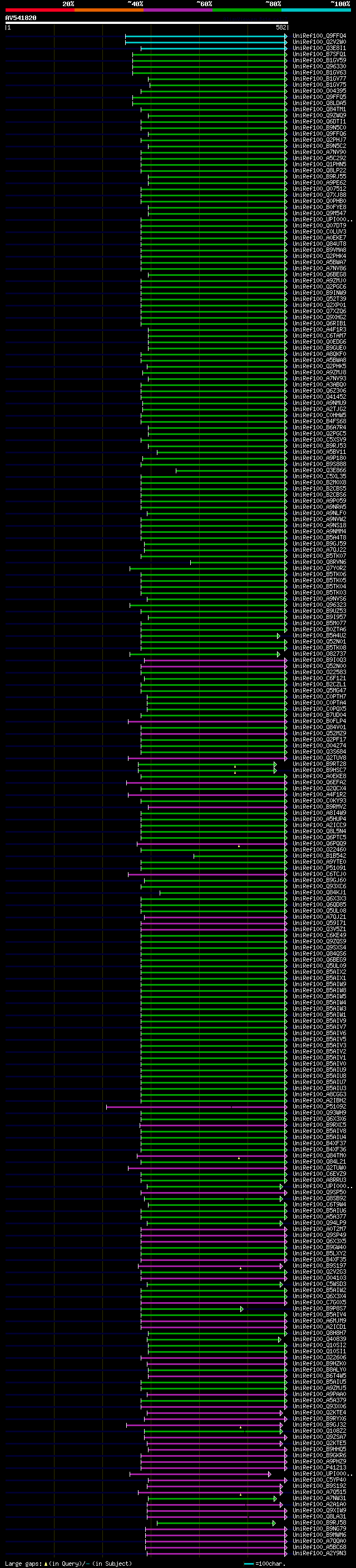Click the long purple bar for UniRef100_P51092

pos(196,1106)
